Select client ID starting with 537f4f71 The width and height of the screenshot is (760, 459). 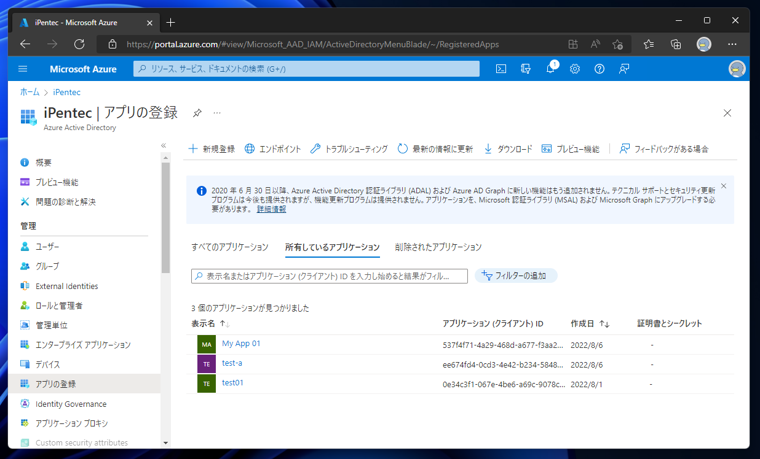(503, 345)
